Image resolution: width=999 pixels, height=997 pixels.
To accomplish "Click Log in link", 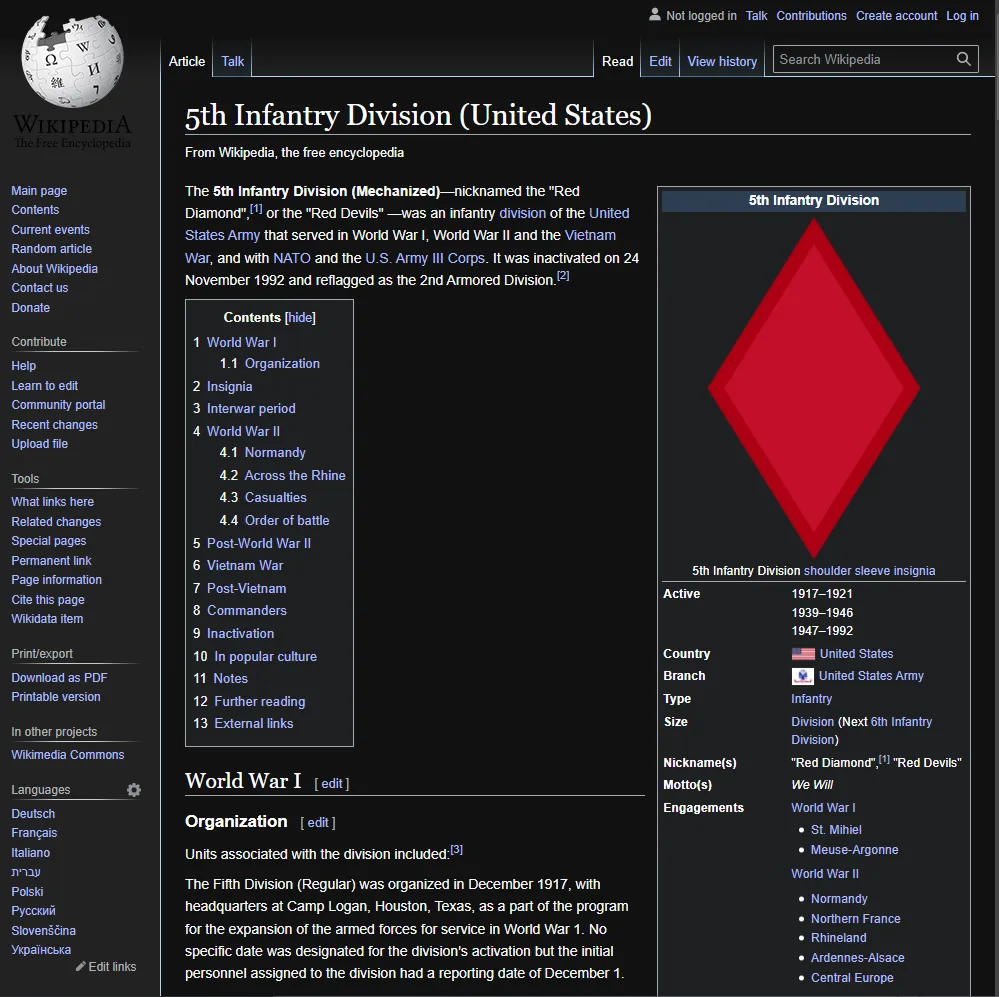I will (x=962, y=15).
